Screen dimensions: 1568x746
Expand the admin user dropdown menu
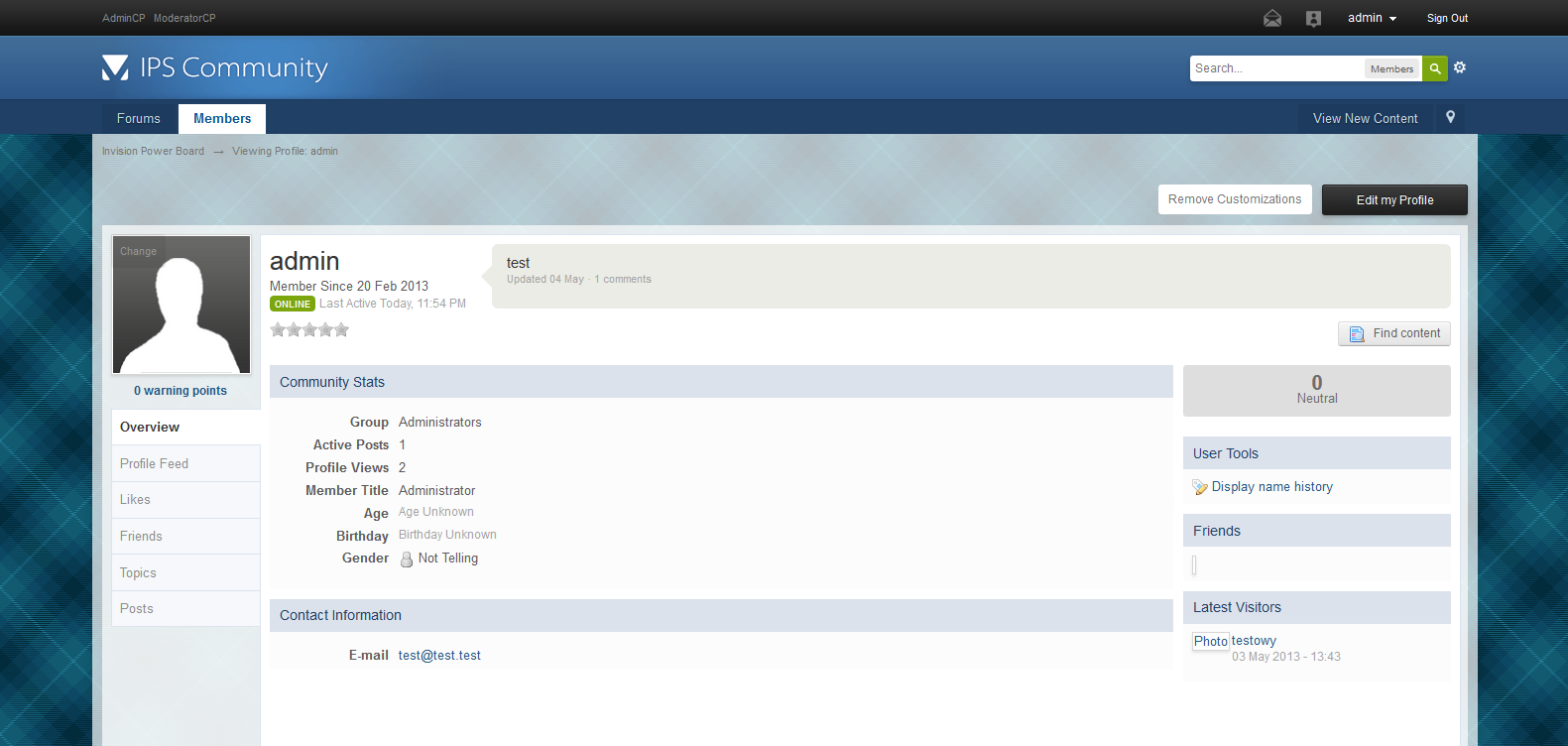coord(1372,18)
